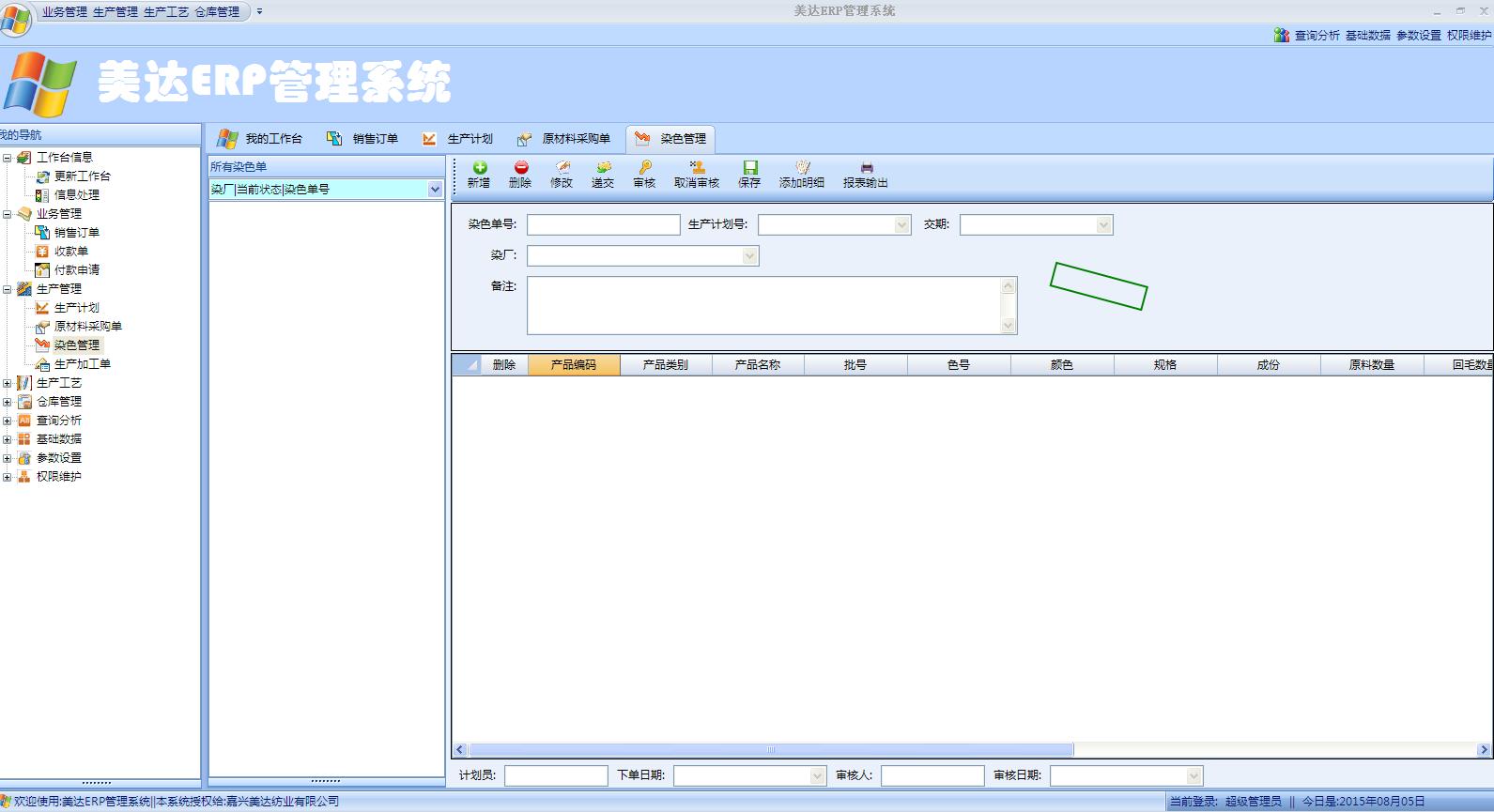Open 信息处理 in navigation tree

coord(76,195)
